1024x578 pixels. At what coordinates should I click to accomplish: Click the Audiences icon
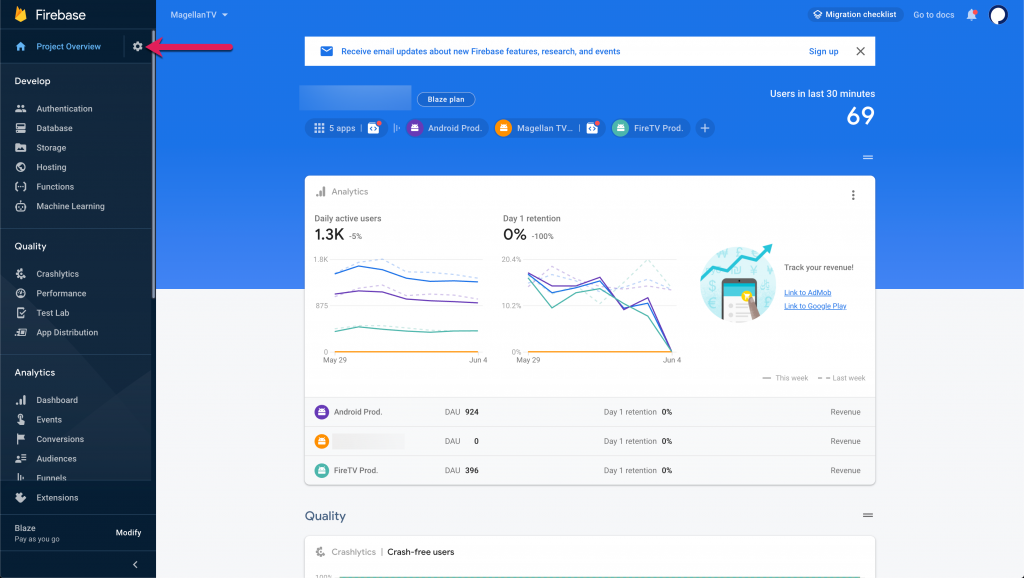pyautogui.click(x=21, y=458)
